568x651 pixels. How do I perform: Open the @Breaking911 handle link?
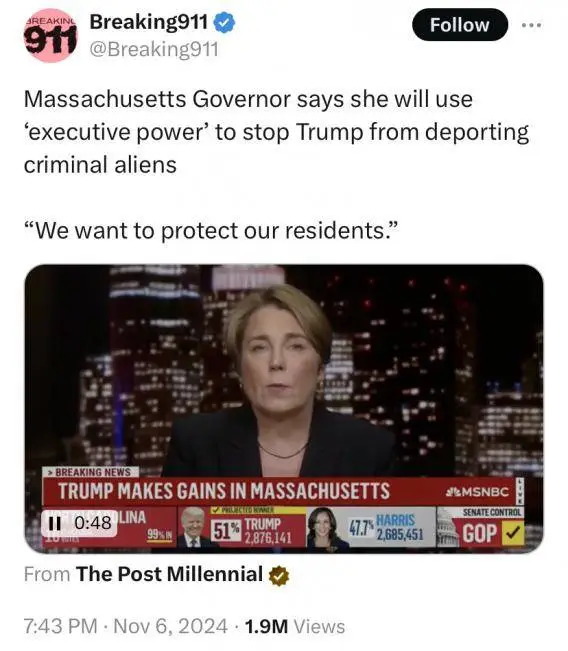point(154,49)
